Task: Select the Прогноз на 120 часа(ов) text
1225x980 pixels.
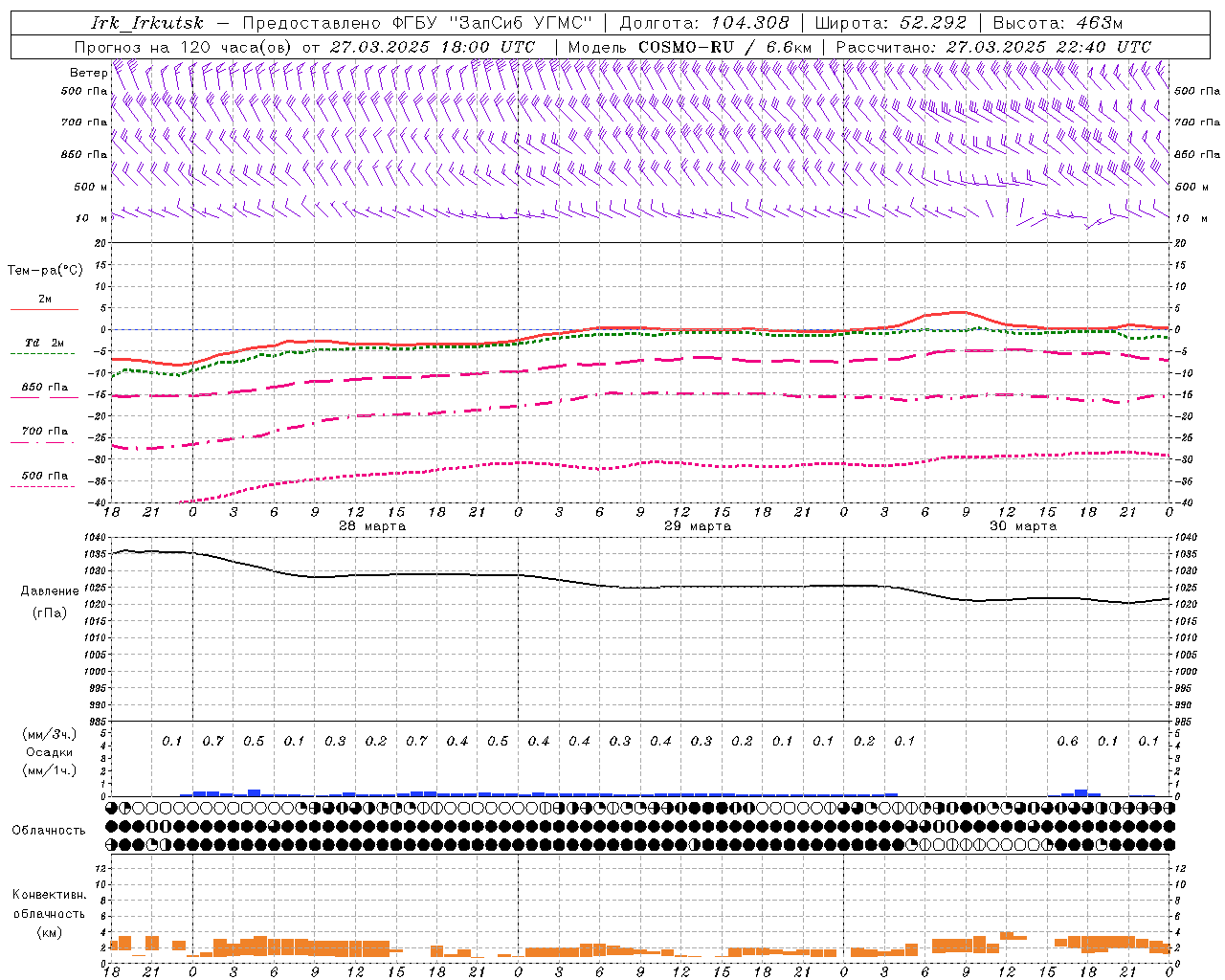Action: (184, 47)
